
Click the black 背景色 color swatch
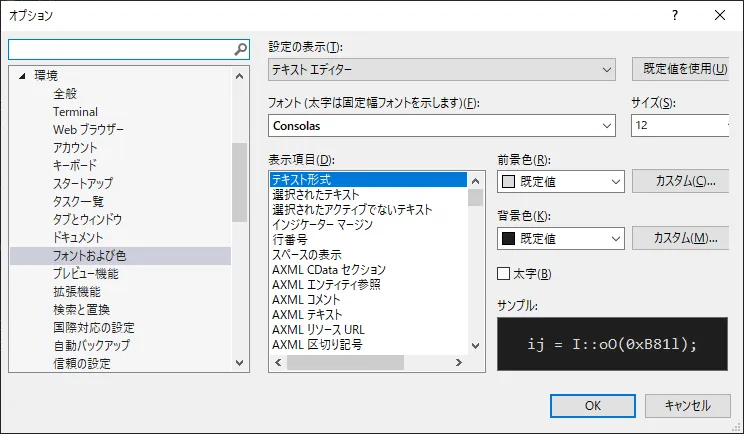(507, 239)
